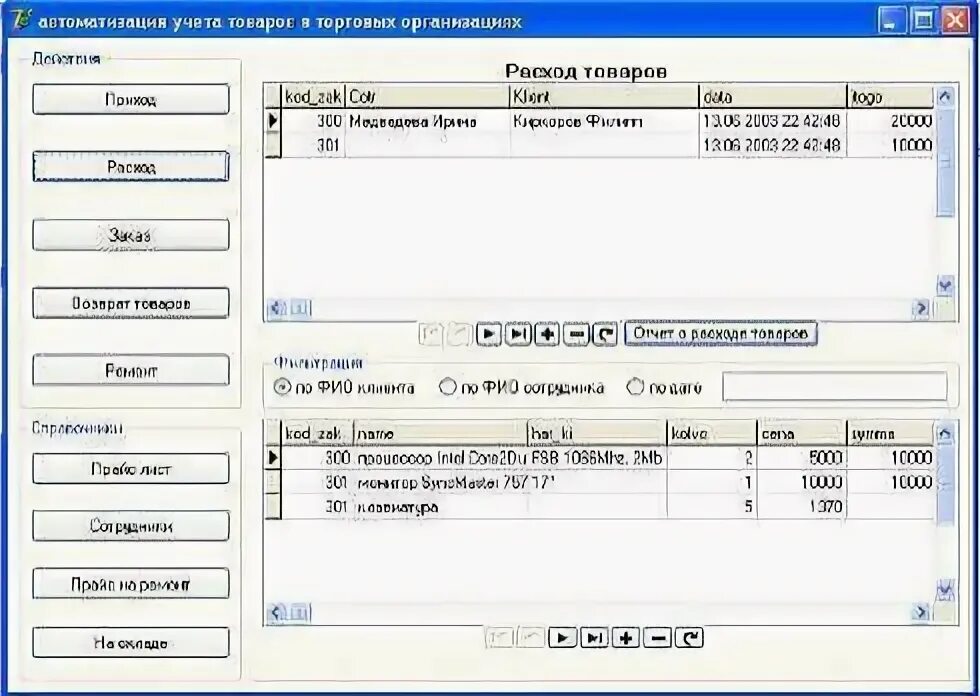Delete record with lower navigator minus

coord(658,638)
